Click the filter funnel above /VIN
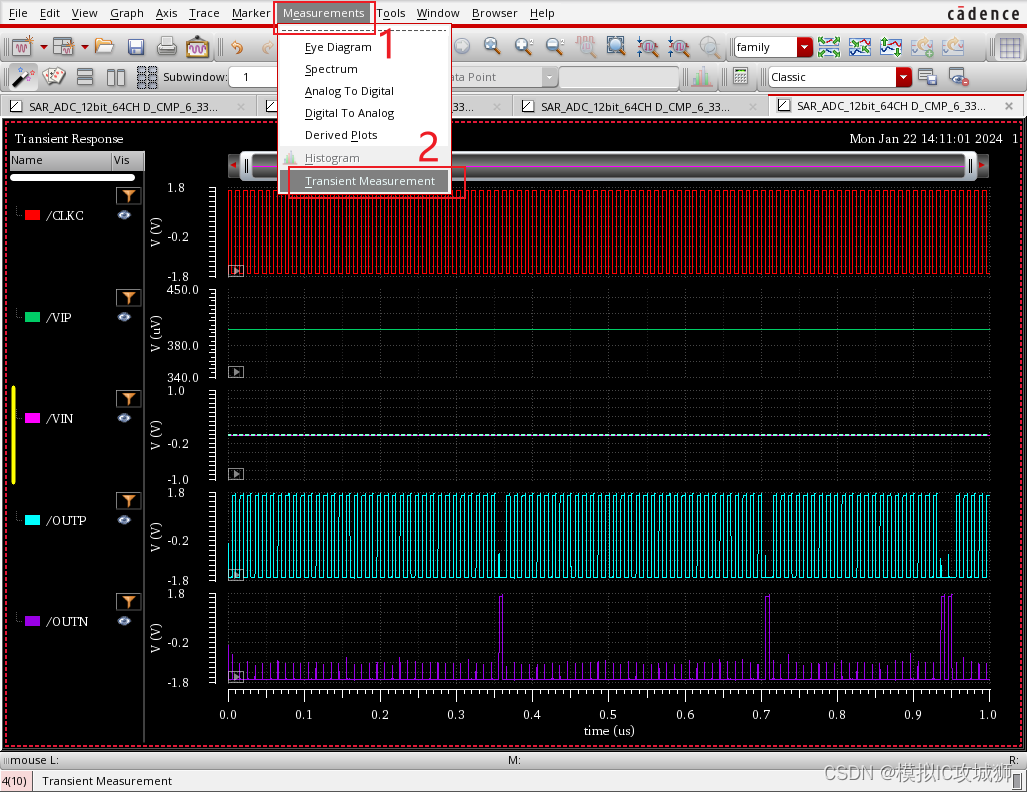Screen dimensions: 1027x792 (x=128, y=398)
